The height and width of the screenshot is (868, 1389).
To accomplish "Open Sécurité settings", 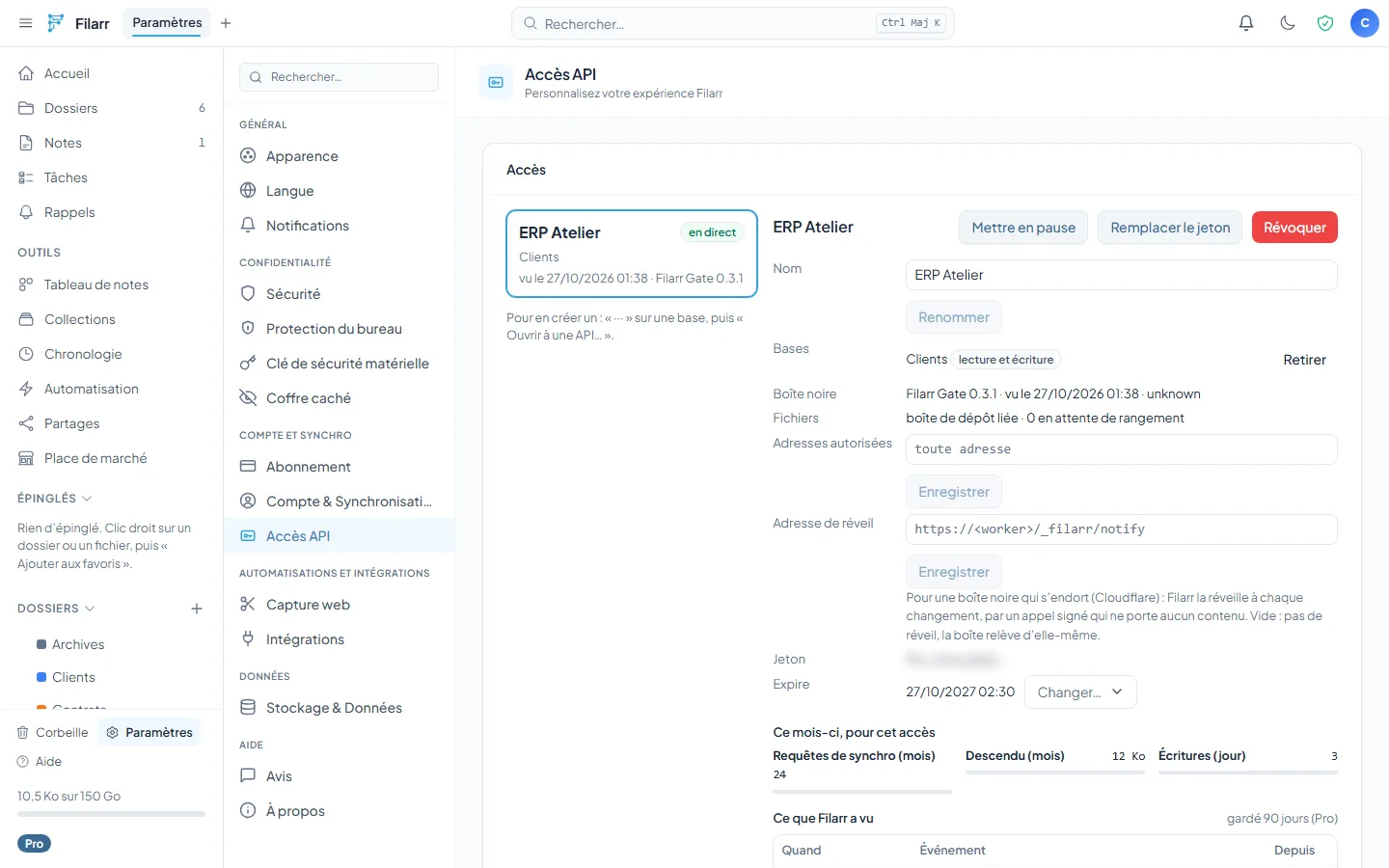I will (339, 294).
